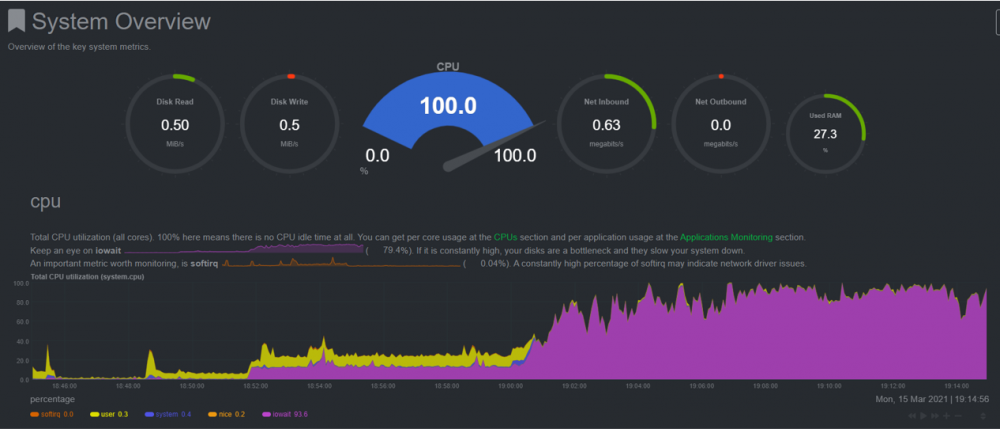Click the 19:10:00 time axis label
The width and height of the screenshot is (1000, 429).
(829, 385)
